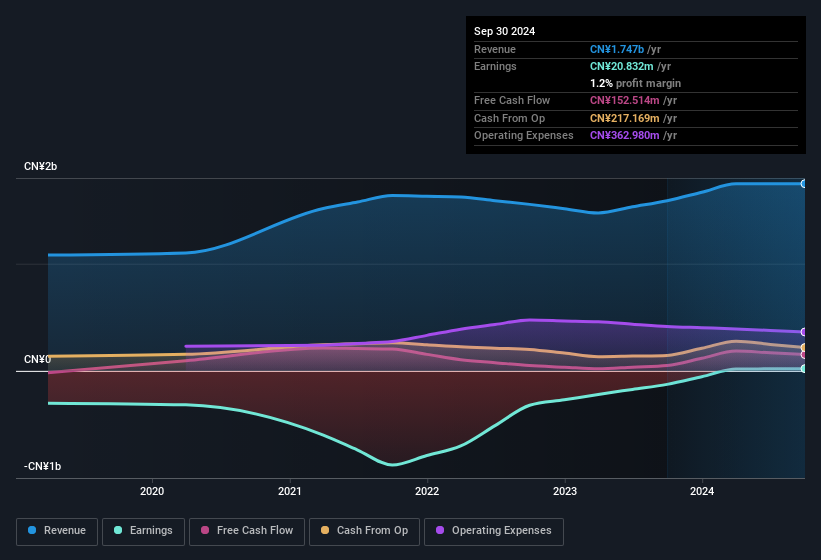The width and height of the screenshot is (821, 560).
Task: Toggle the Revenue series legend label
Action: click(65, 531)
